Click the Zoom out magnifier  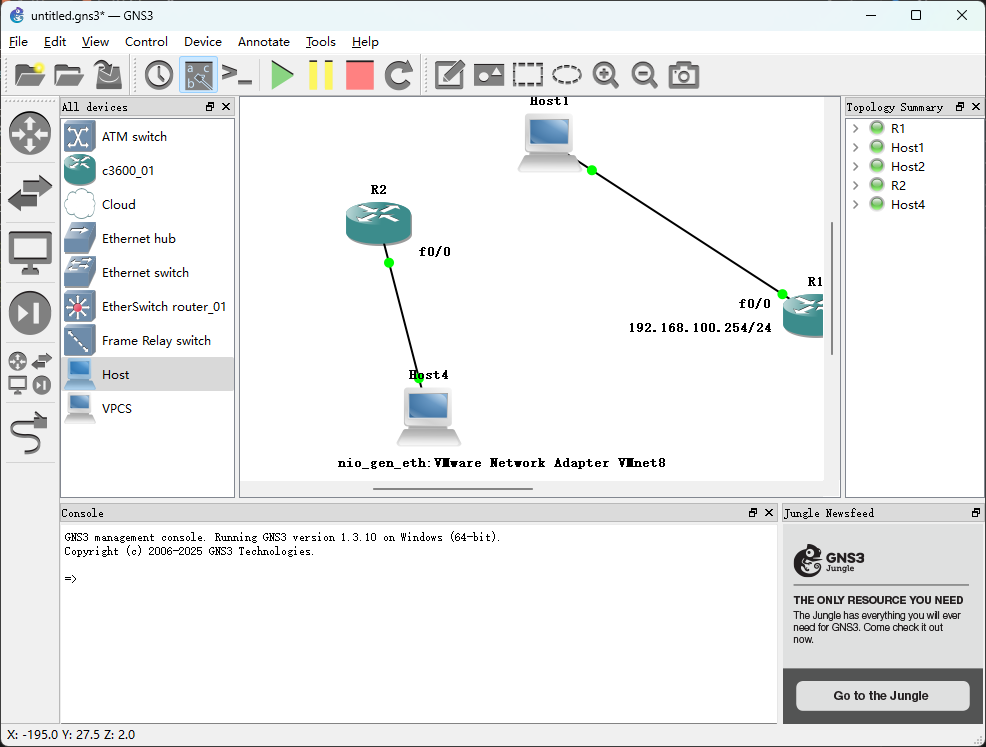point(645,75)
